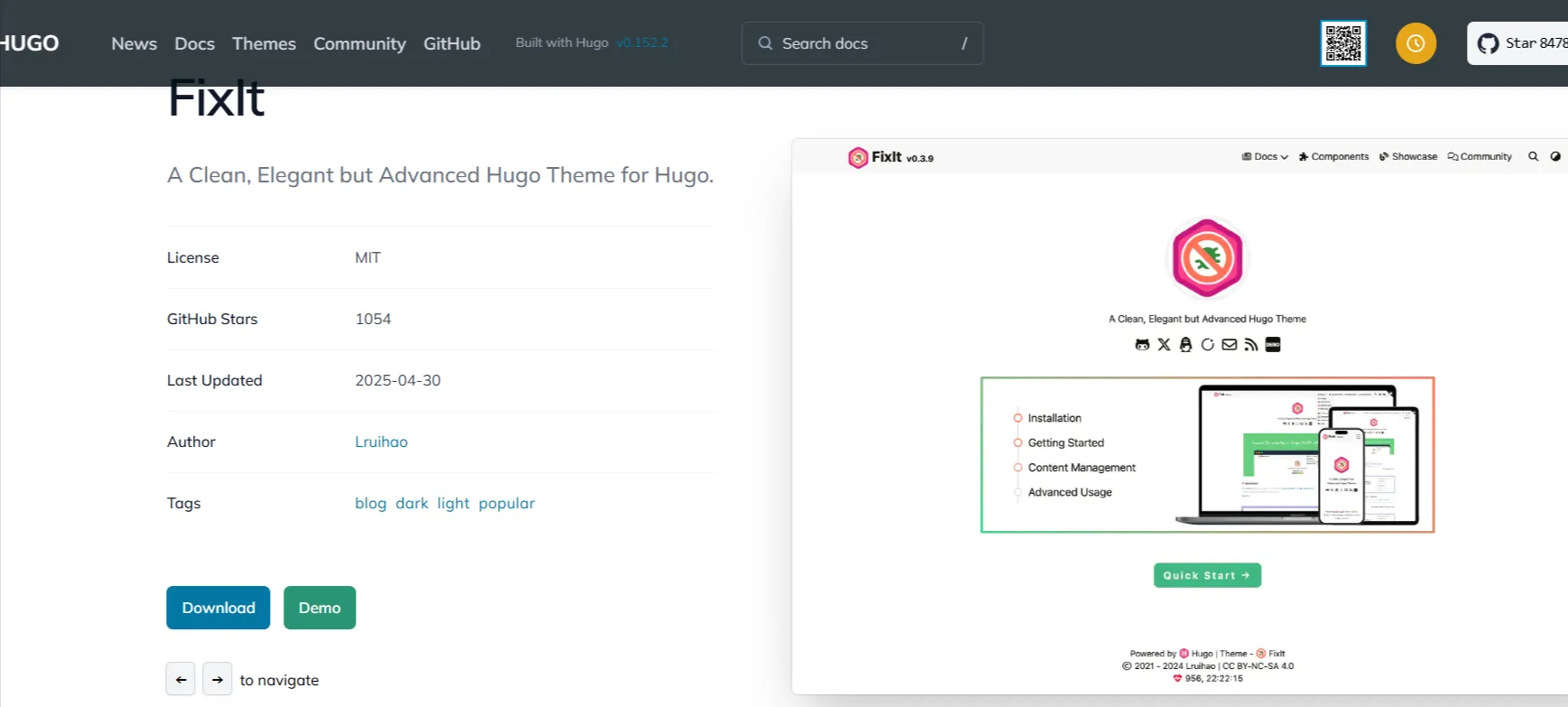Click the yellow clock icon button
Viewport: 1568px width, 707px height.
pyautogui.click(x=1415, y=43)
